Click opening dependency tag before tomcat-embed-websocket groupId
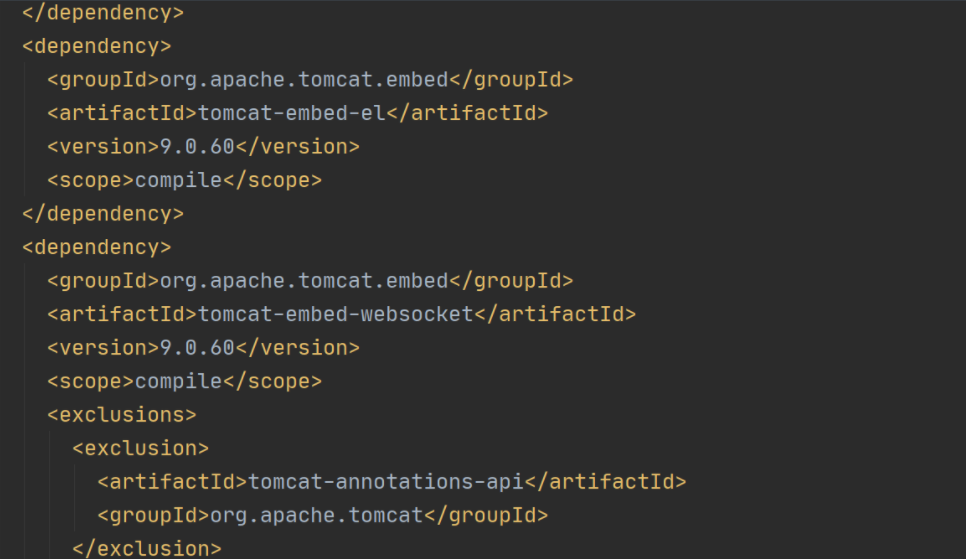 click(x=96, y=247)
